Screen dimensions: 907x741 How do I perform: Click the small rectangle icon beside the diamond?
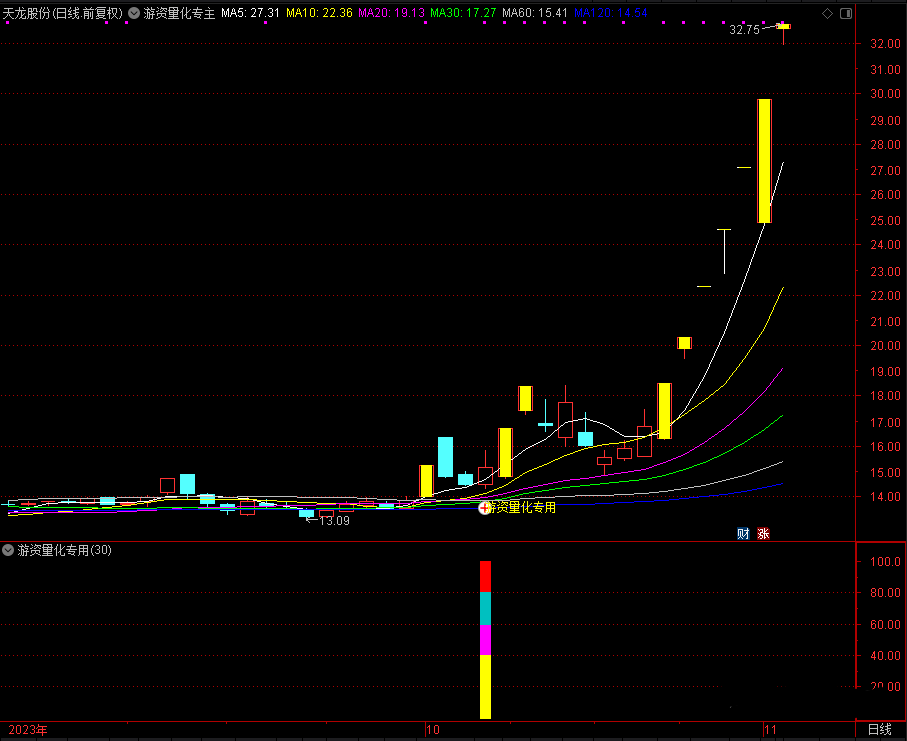(x=844, y=13)
